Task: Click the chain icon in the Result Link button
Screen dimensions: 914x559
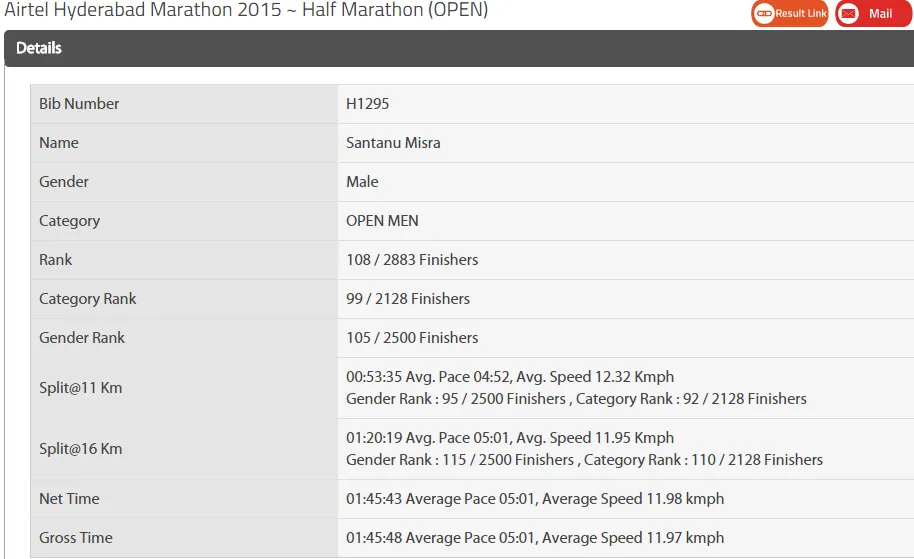Action: (x=764, y=14)
